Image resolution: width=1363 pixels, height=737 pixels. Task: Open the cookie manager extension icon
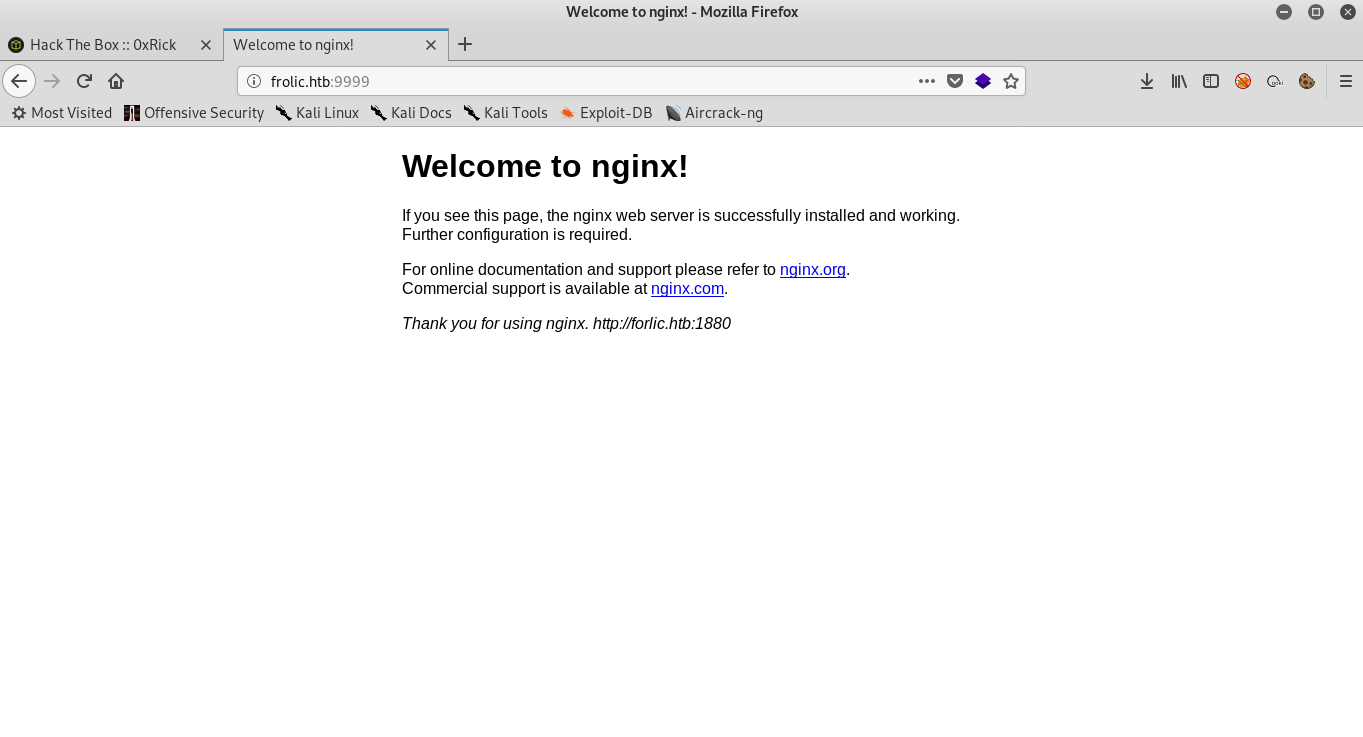(x=1306, y=81)
